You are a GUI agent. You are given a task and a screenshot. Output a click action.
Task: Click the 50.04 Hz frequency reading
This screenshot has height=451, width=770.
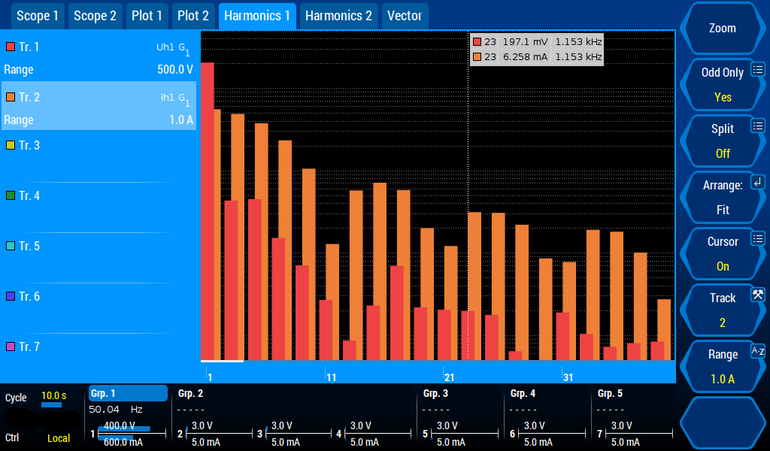click(x=115, y=409)
